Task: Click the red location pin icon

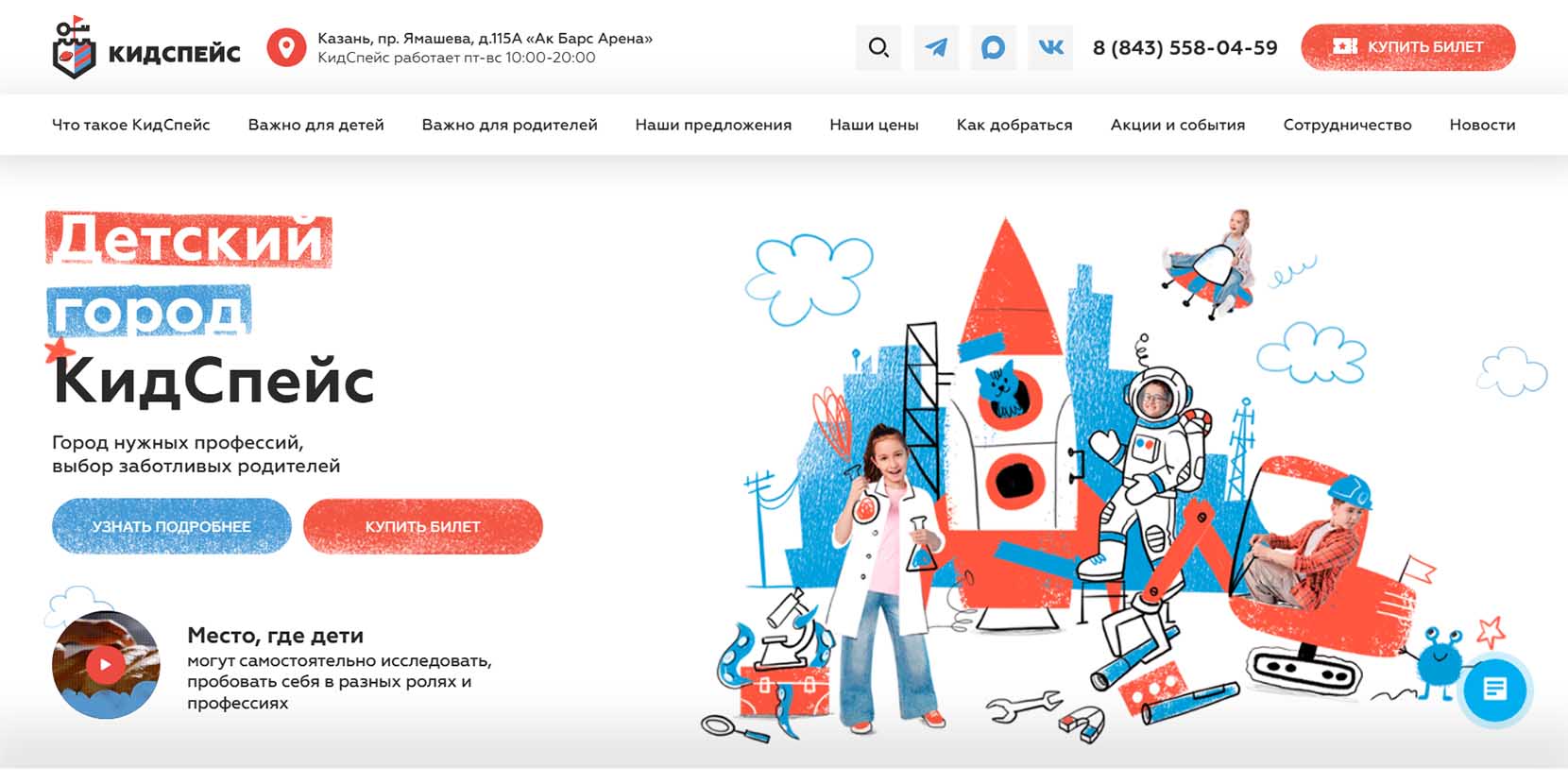Action: click(x=286, y=47)
